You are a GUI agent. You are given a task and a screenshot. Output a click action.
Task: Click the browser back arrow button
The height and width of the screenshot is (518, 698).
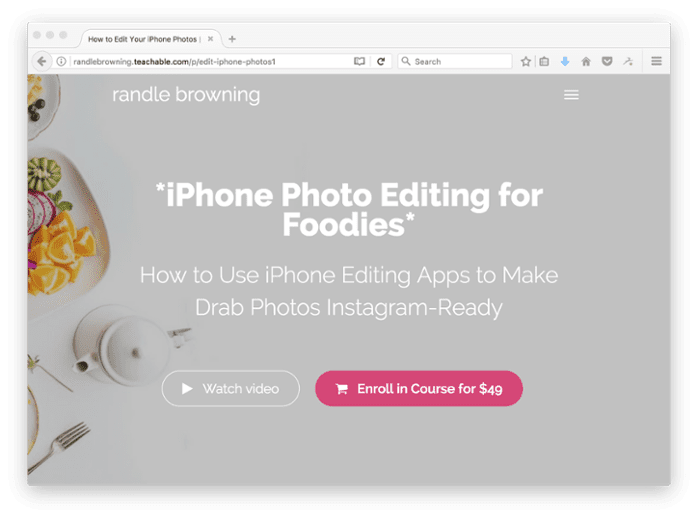coord(42,61)
